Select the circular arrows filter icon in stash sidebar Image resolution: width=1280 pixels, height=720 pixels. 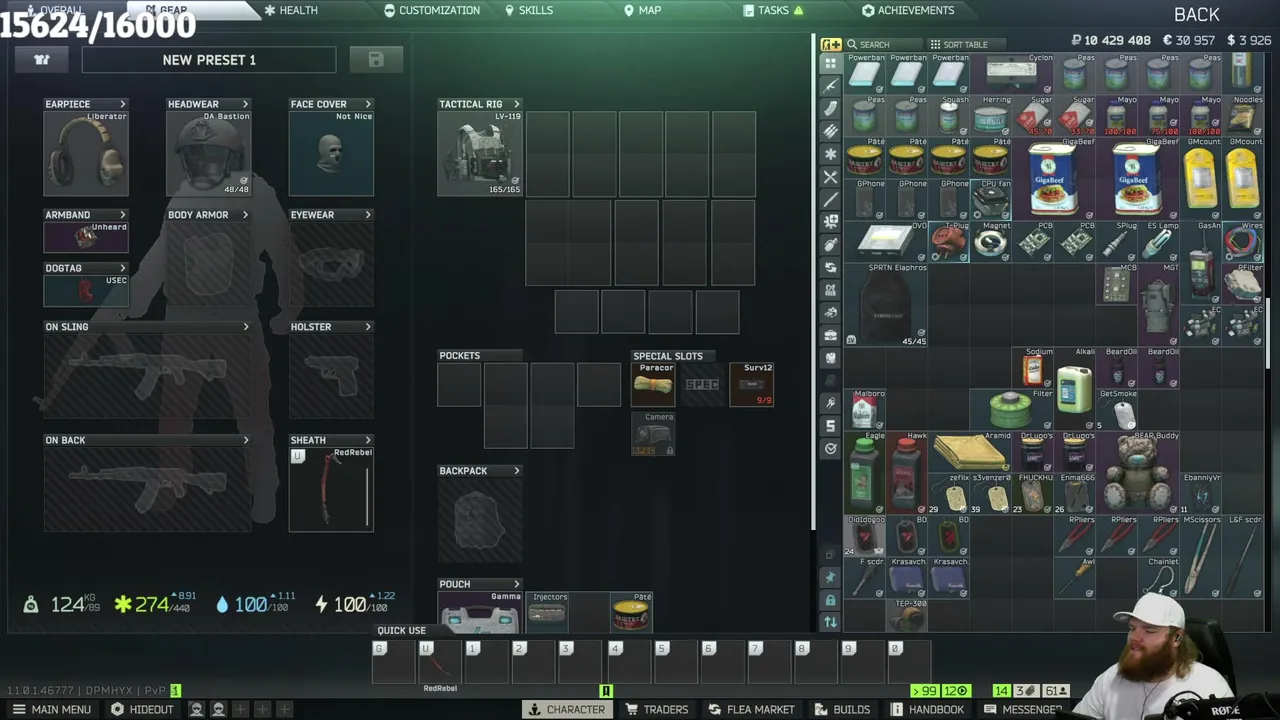click(x=830, y=268)
